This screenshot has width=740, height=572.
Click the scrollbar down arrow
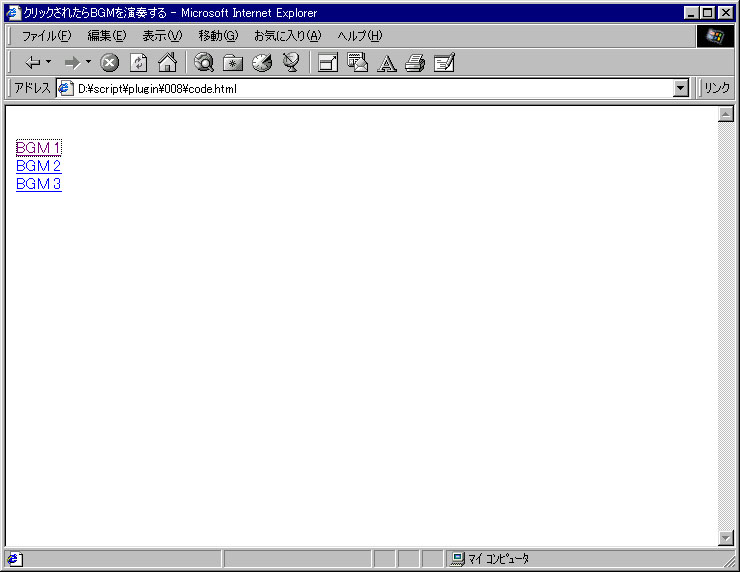(725, 538)
